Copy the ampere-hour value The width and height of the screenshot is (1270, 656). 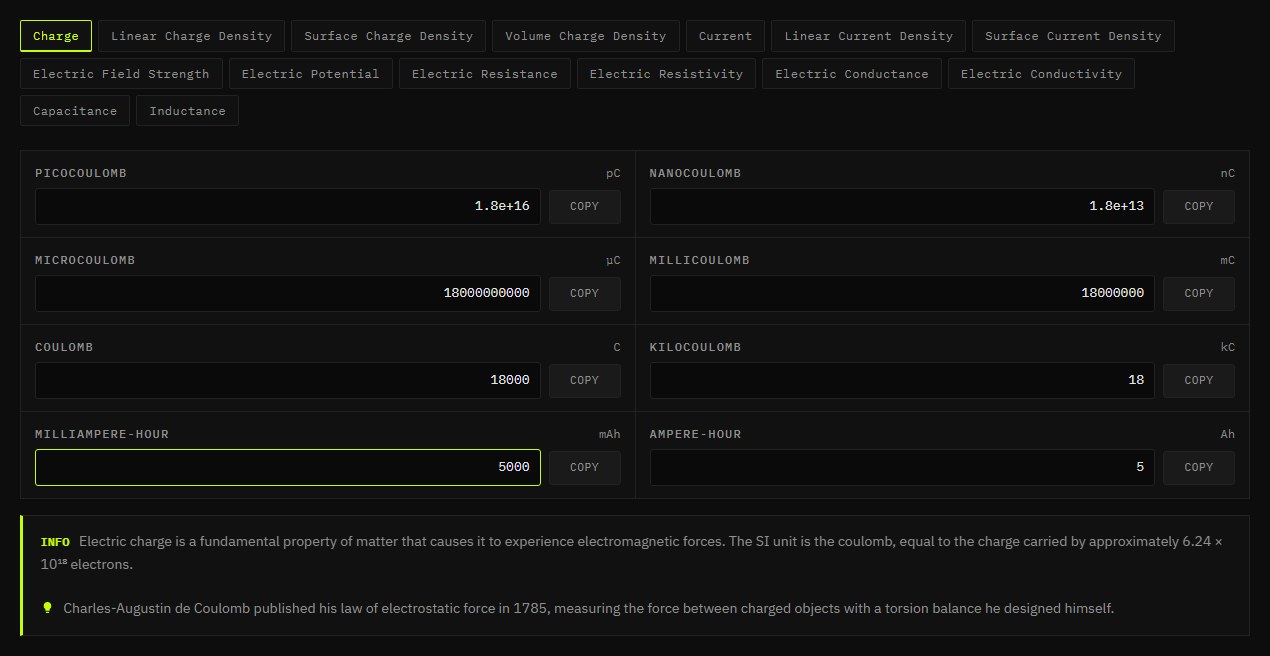pyautogui.click(x=1198, y=467)
